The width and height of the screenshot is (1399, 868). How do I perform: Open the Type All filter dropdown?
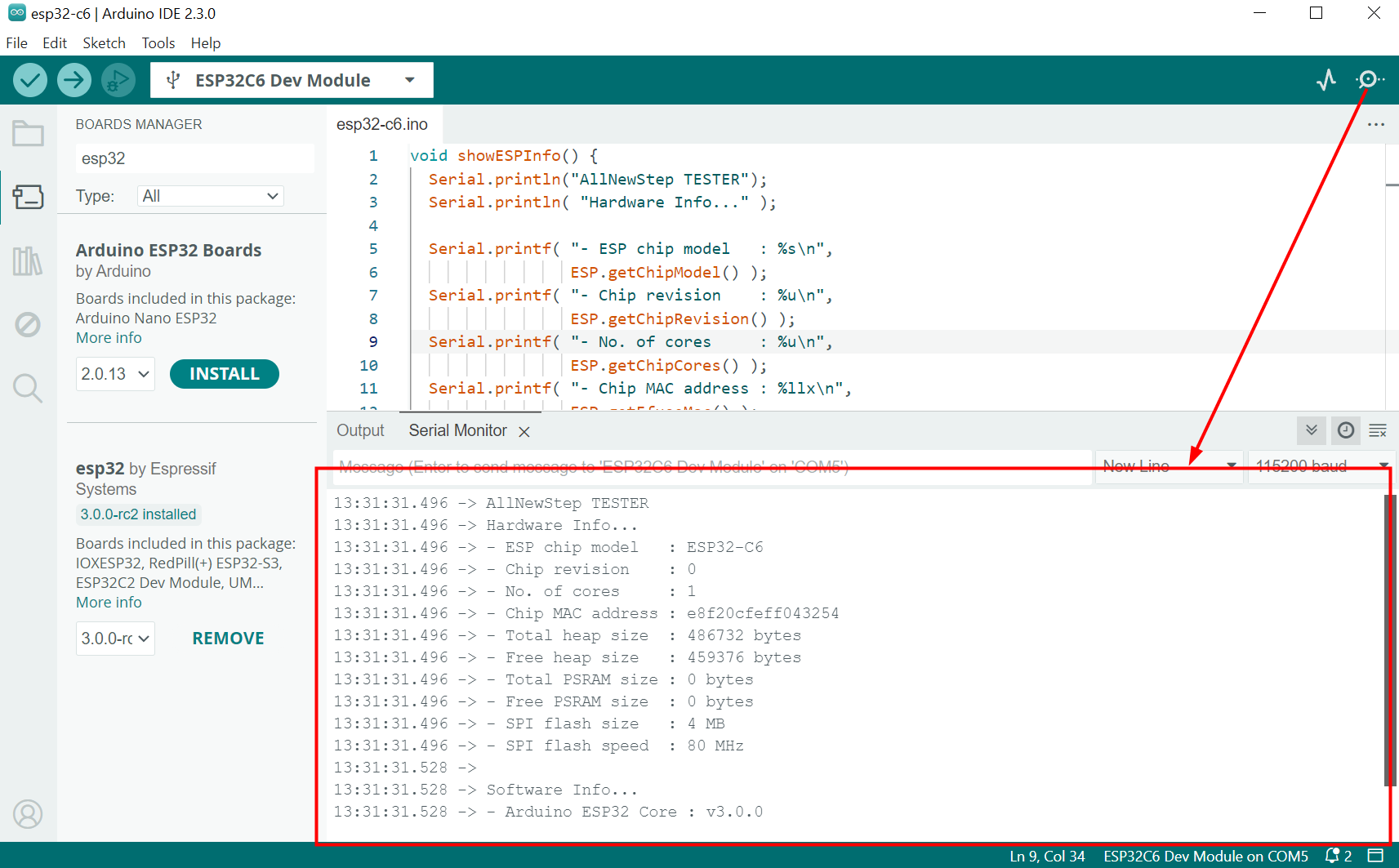[x=211, y=196]
